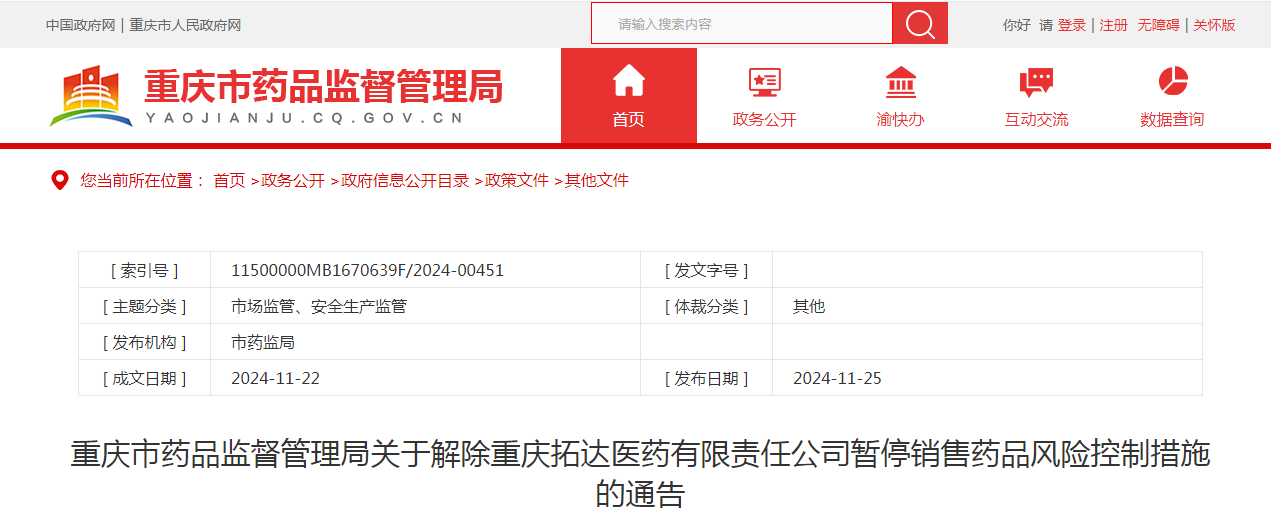Select the 首页 navigation label
Screen dimensions: 1271x532
pyautogui.click(x=628, y=120)
